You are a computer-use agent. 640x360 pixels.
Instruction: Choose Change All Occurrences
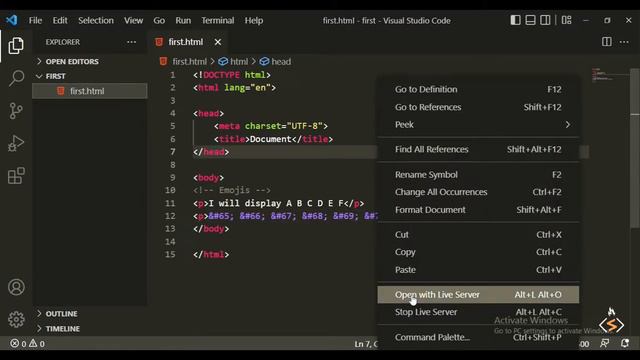478,192
